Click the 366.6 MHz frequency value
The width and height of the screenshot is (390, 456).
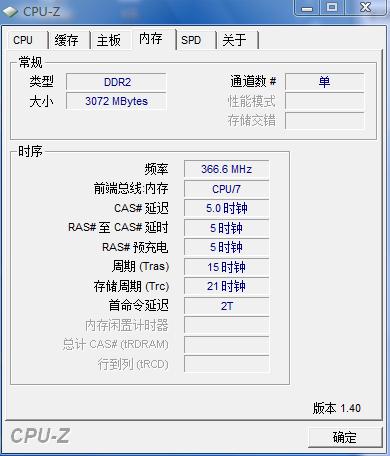pos(226,169)
